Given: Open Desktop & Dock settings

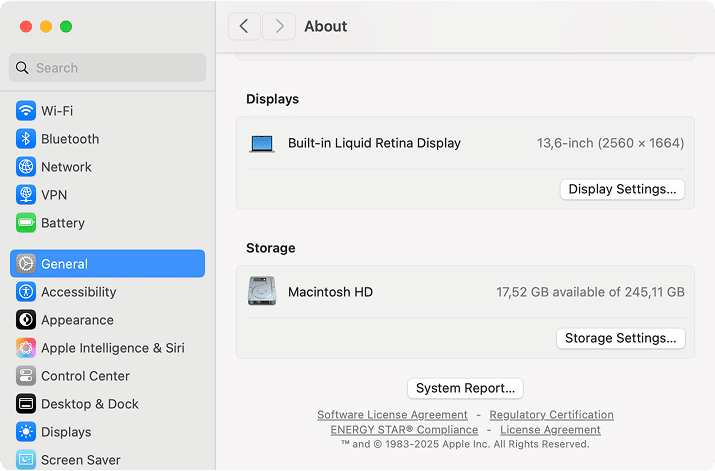Looking at the screenshot, I should click(26, 404).
